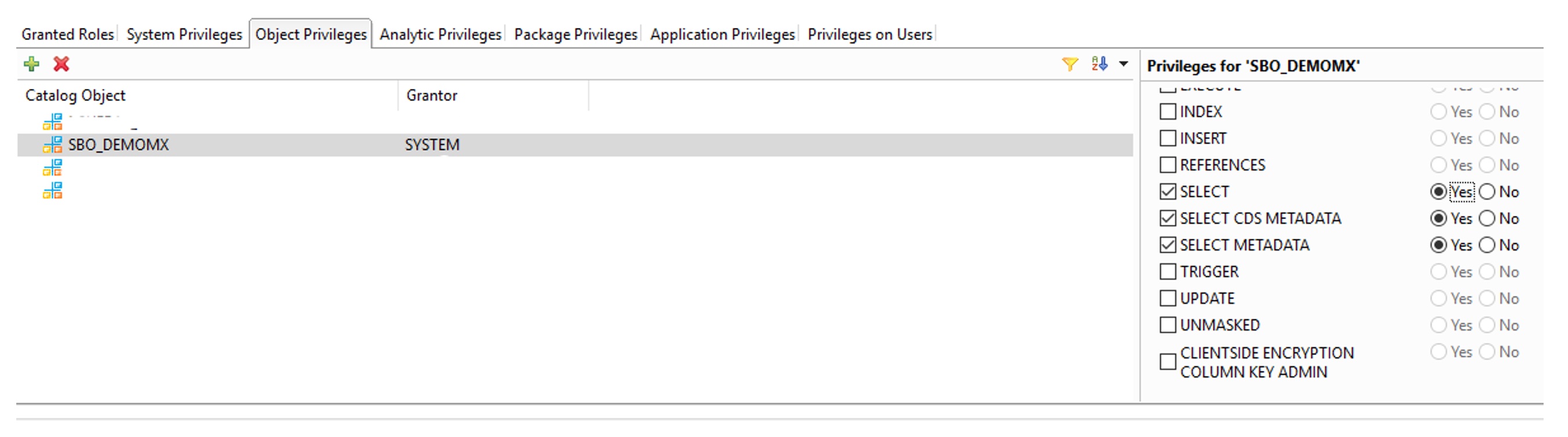Click the schema icon beside SBO_DEMOMX
This screenshot has height=437, width=1568.
[x=52, y=145]
